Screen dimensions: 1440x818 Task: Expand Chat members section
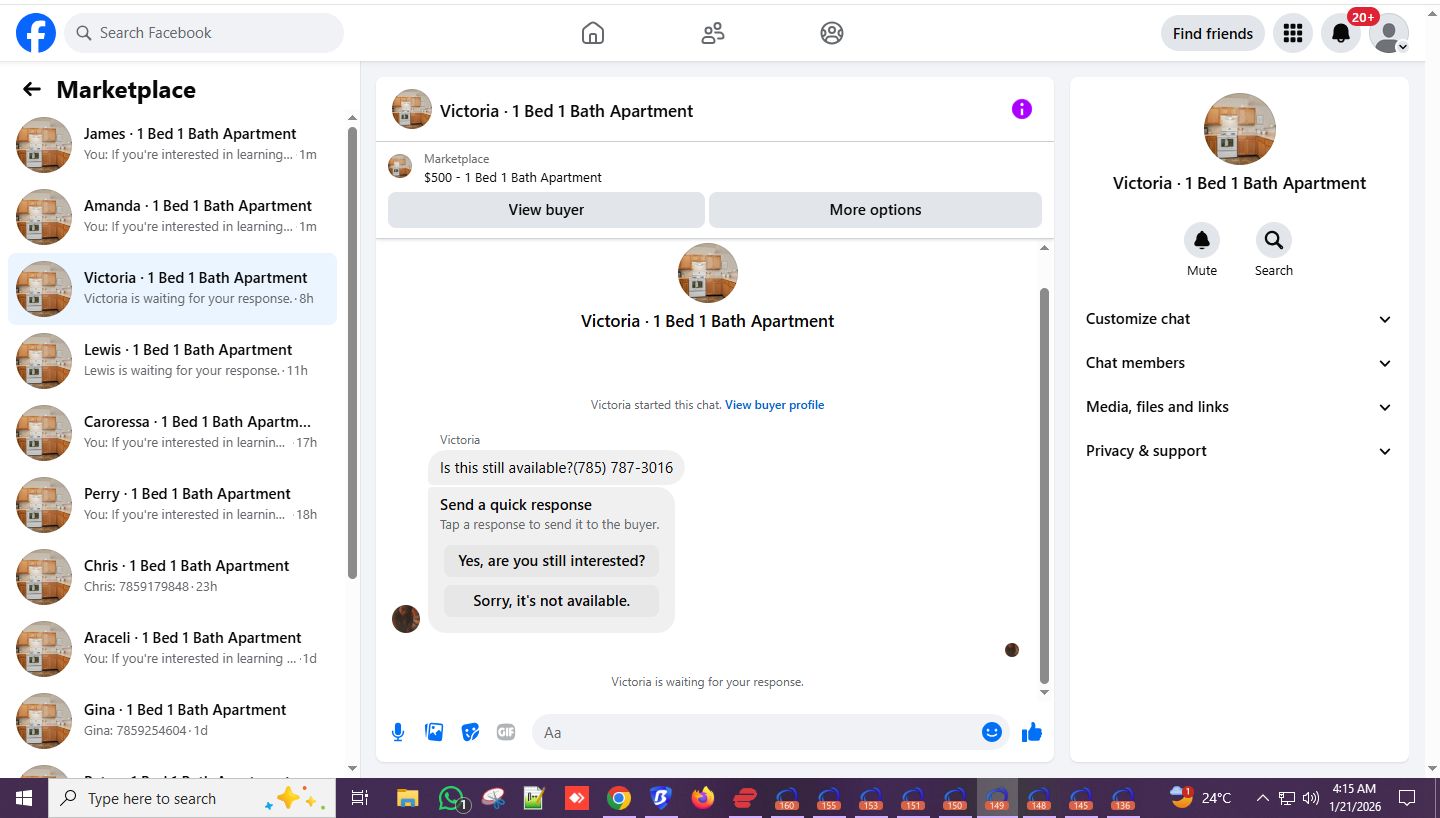(x=1239, y=363)
